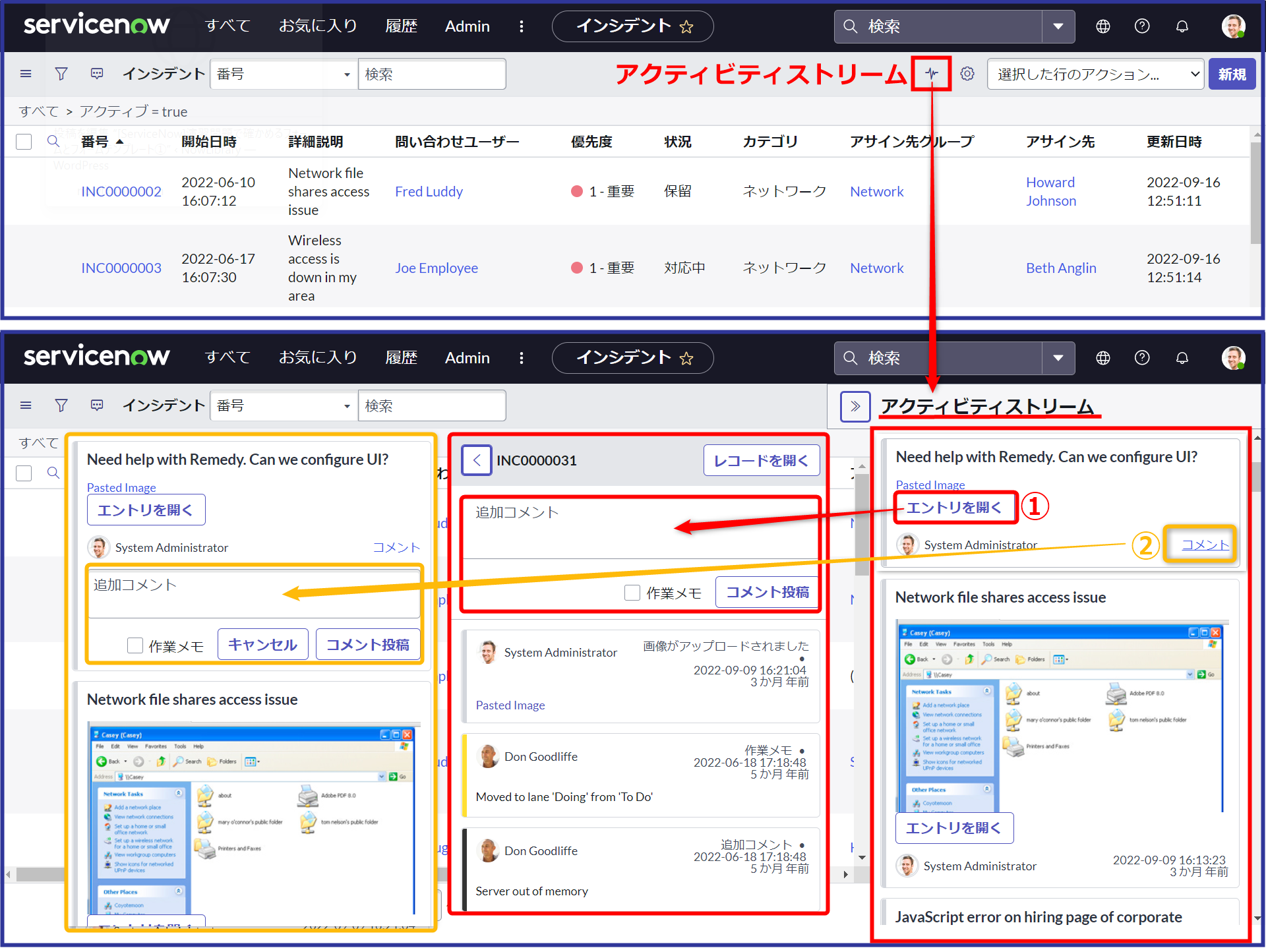This screenshot has height=952, width=1266.
Task: Open the 選択した行のアクション dropdown
Action: pyautogui.click(x=1095, y=74)
